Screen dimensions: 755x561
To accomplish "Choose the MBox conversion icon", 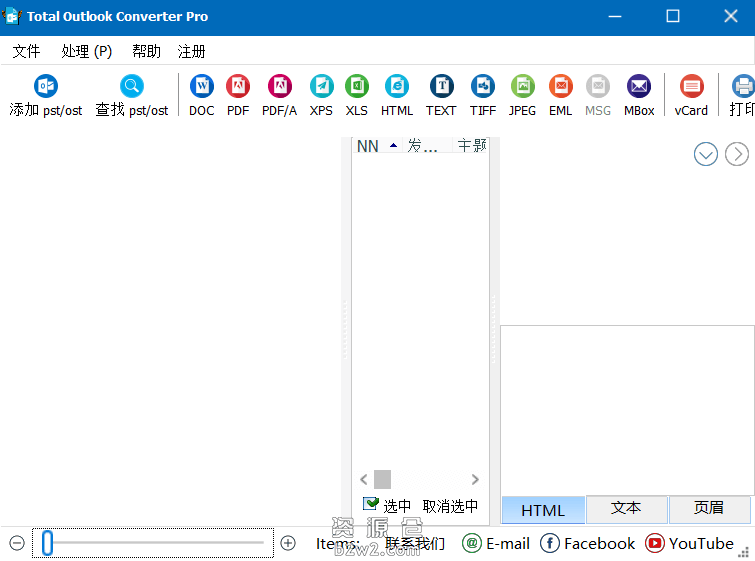I will 639,87.
